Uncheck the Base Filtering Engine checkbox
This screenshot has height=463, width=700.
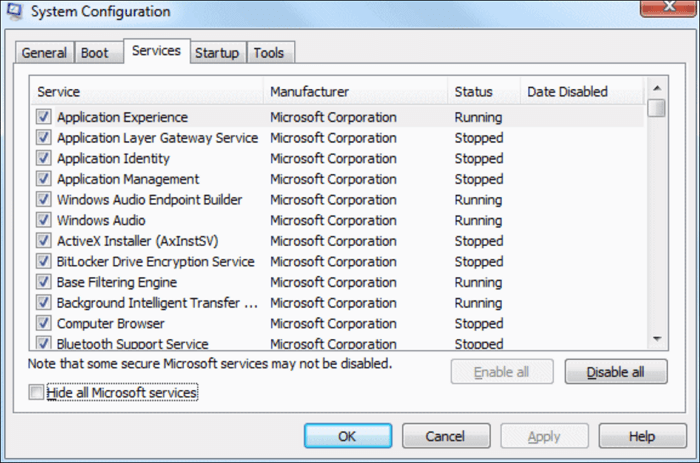44,282
